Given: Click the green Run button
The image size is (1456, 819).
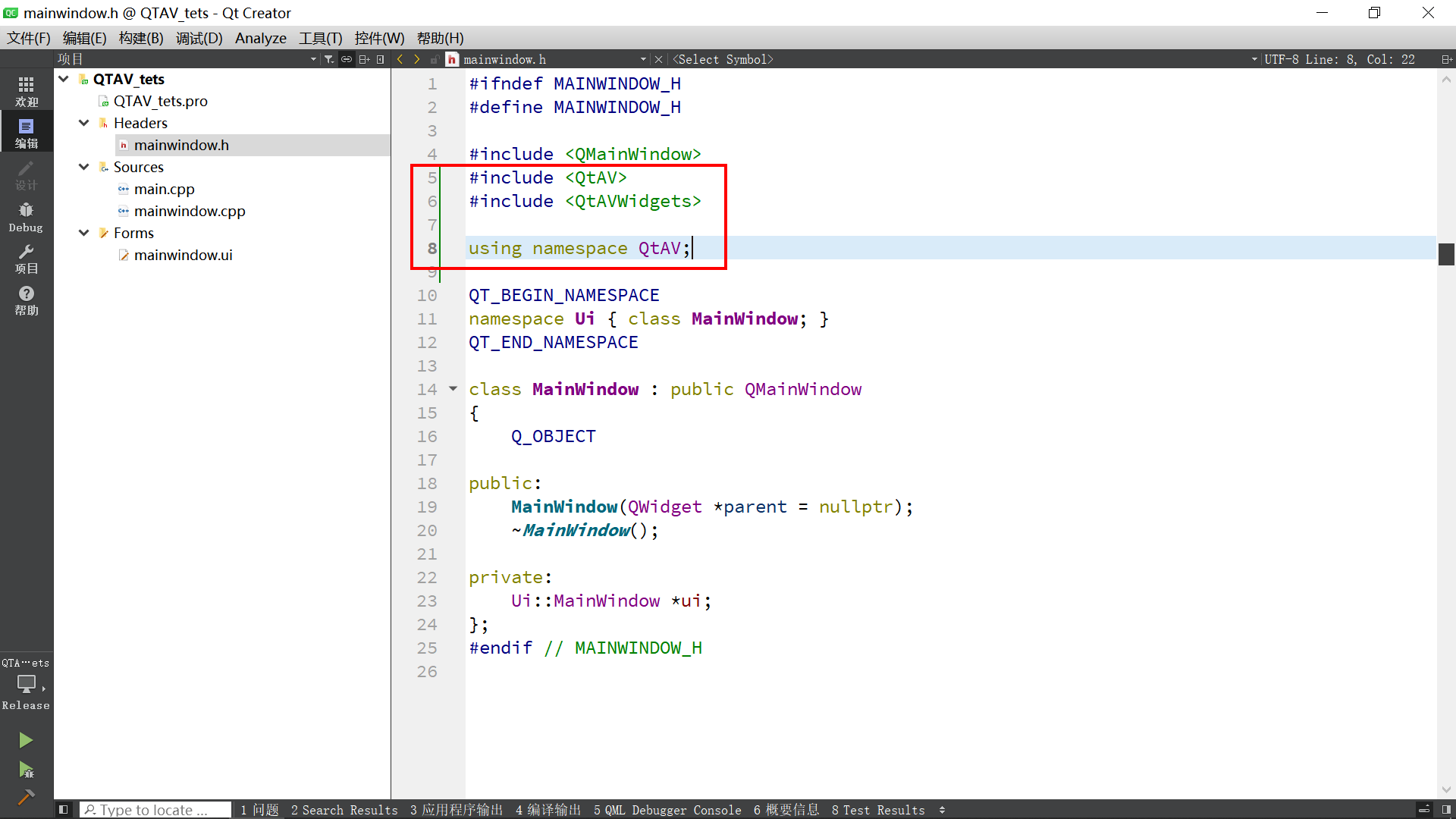Looking at the screenshot, I should (26, 740).
